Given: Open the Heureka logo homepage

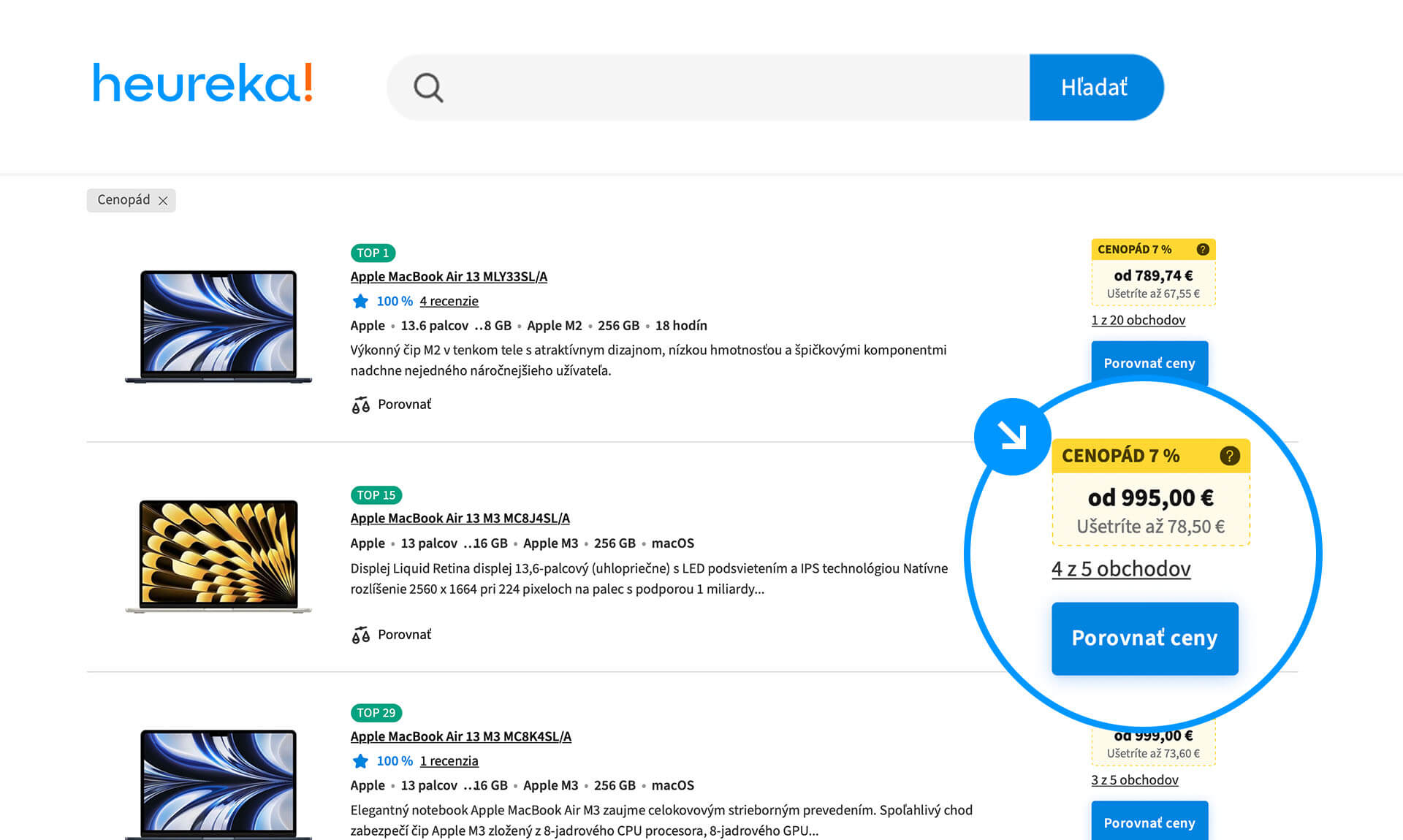Looking at the screenshot, I should click(202, 83).
